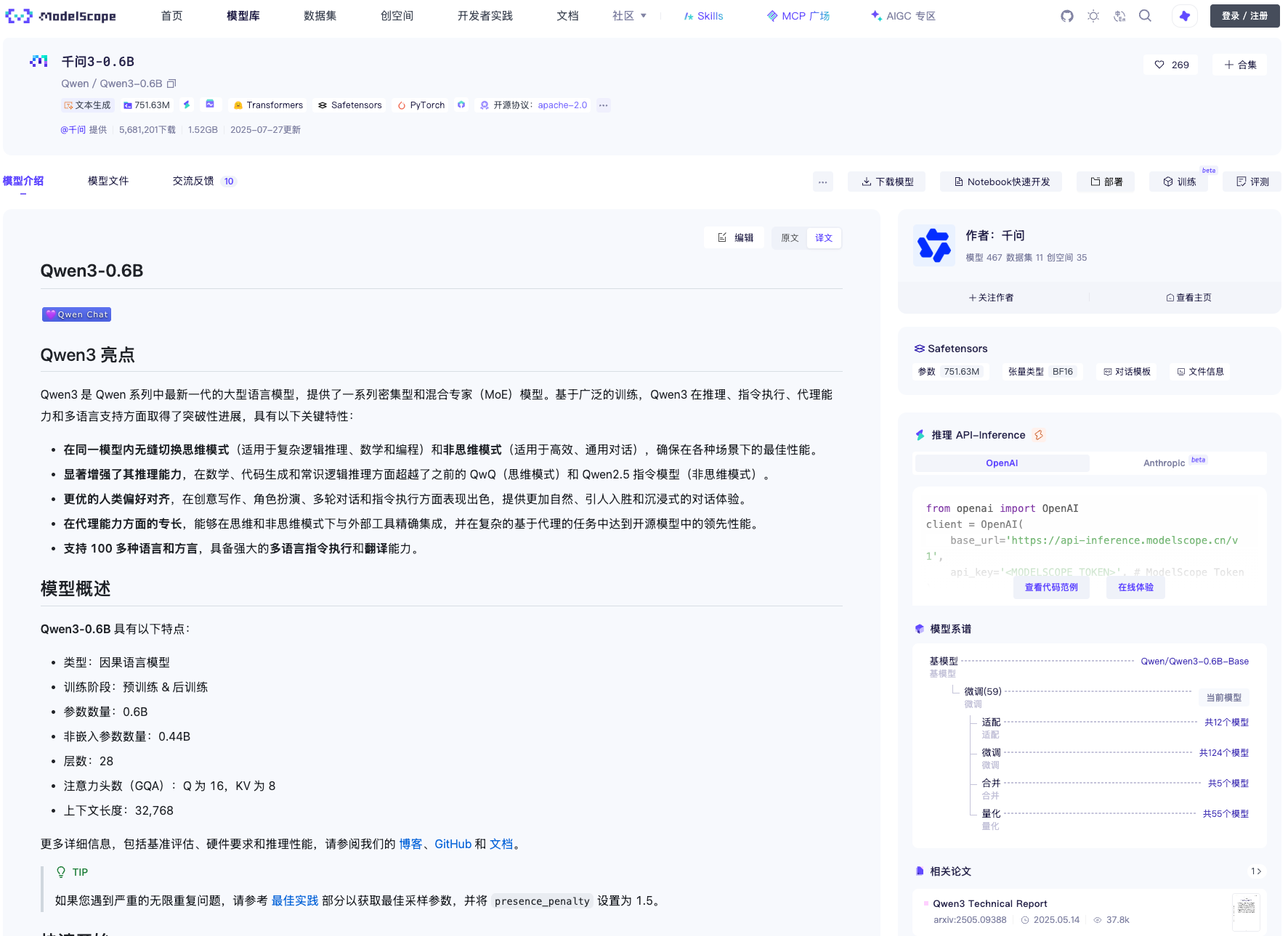This screenshot has width=1288, height=936.
Task: Open Qwen3 Technical Report paper thumbnail
Action: [x=1246, y=912]
